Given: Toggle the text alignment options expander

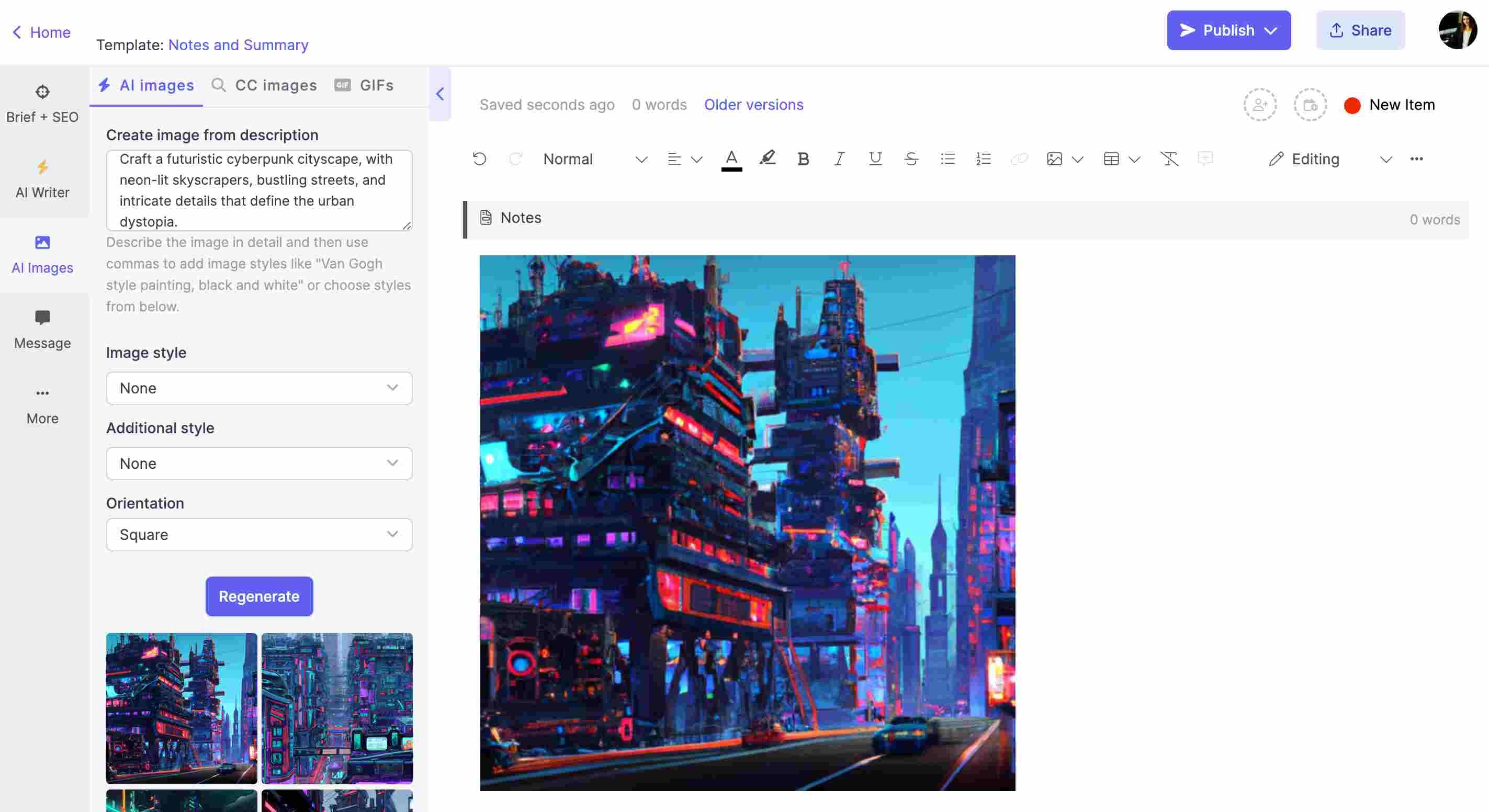Looking at the screenshot, I should click(697, 159).
